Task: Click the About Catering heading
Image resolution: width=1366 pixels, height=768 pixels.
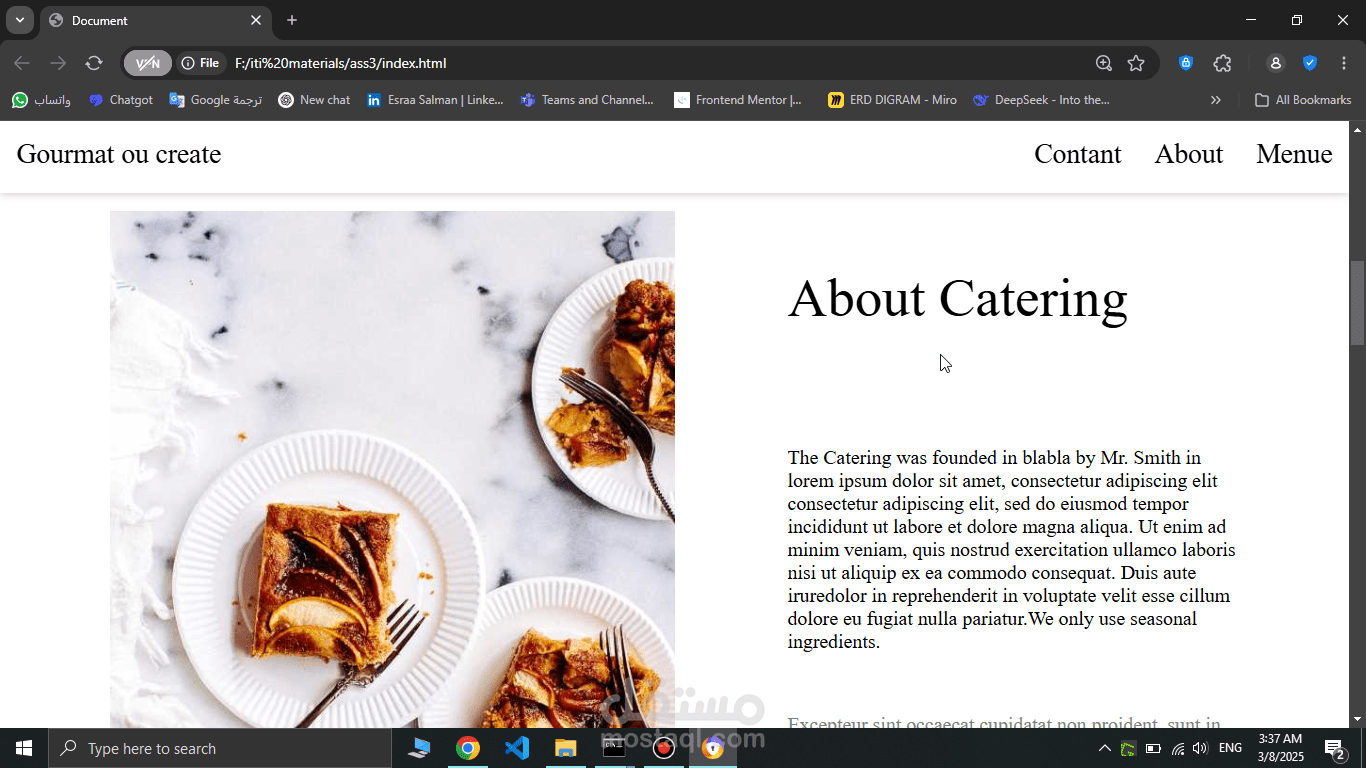Action: click(958, 298)
